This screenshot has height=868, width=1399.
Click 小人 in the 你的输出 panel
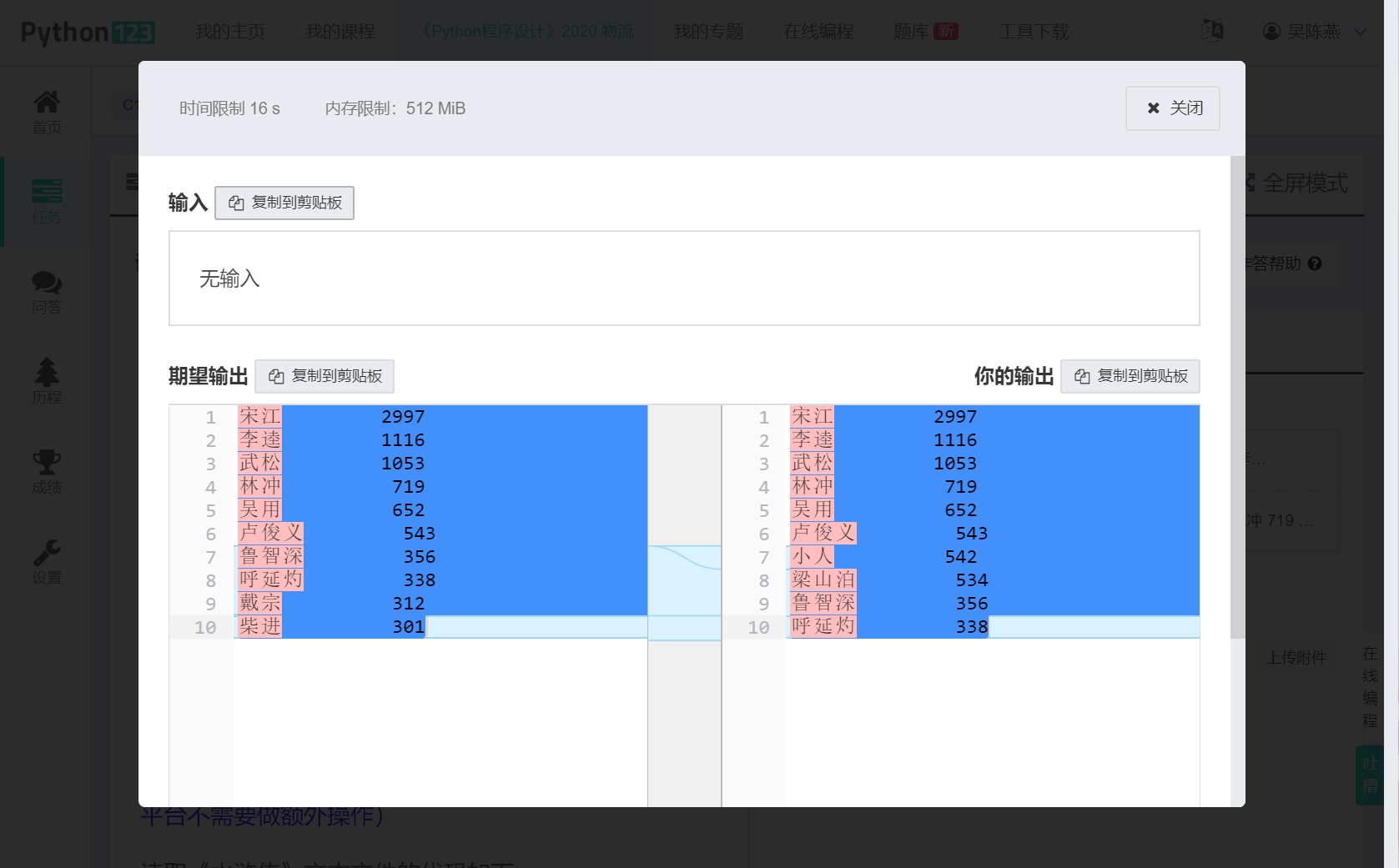pyautogui.click(x=812, y=556)
